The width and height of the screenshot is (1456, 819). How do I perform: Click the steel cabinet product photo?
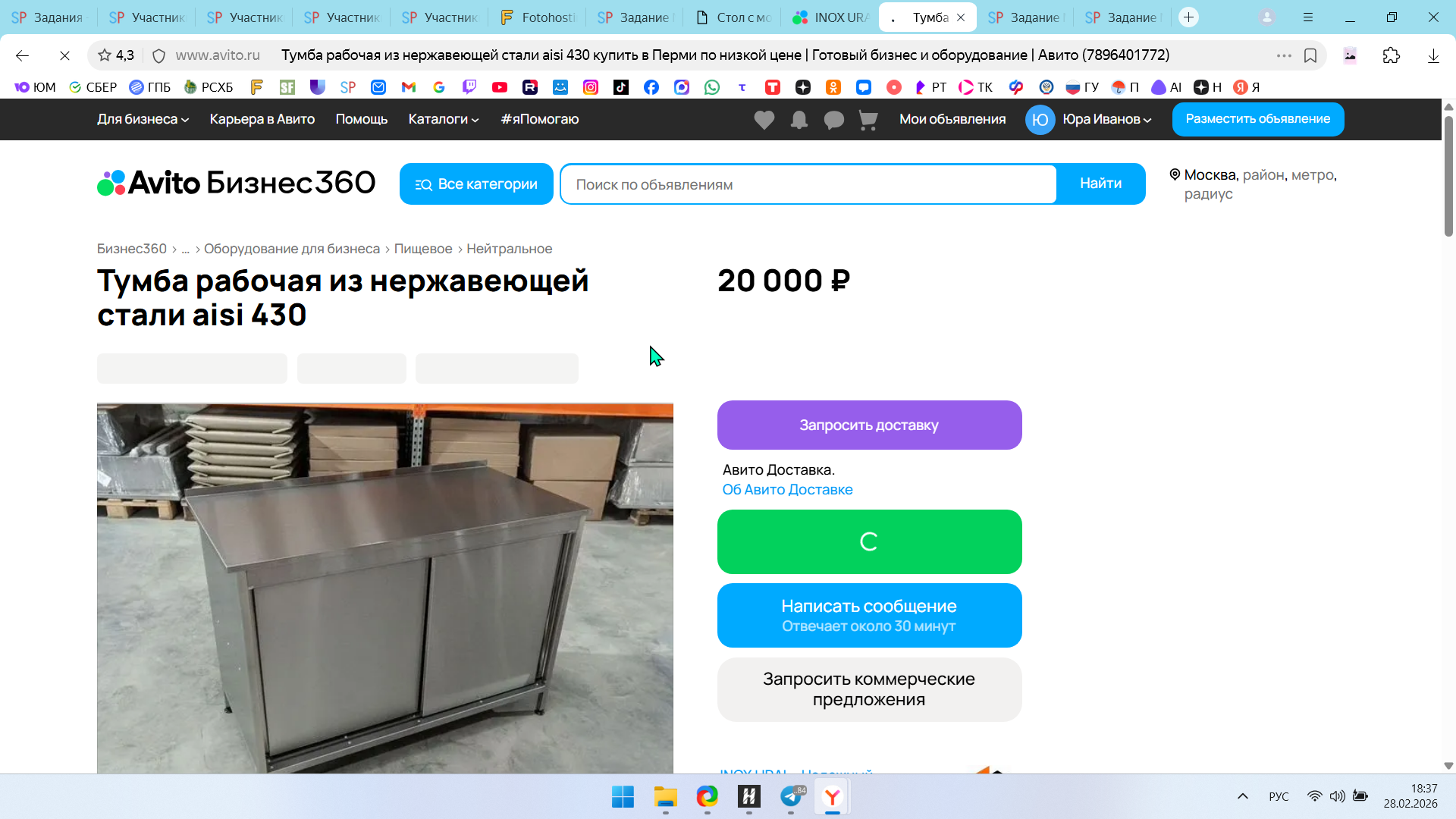[384, 588]
